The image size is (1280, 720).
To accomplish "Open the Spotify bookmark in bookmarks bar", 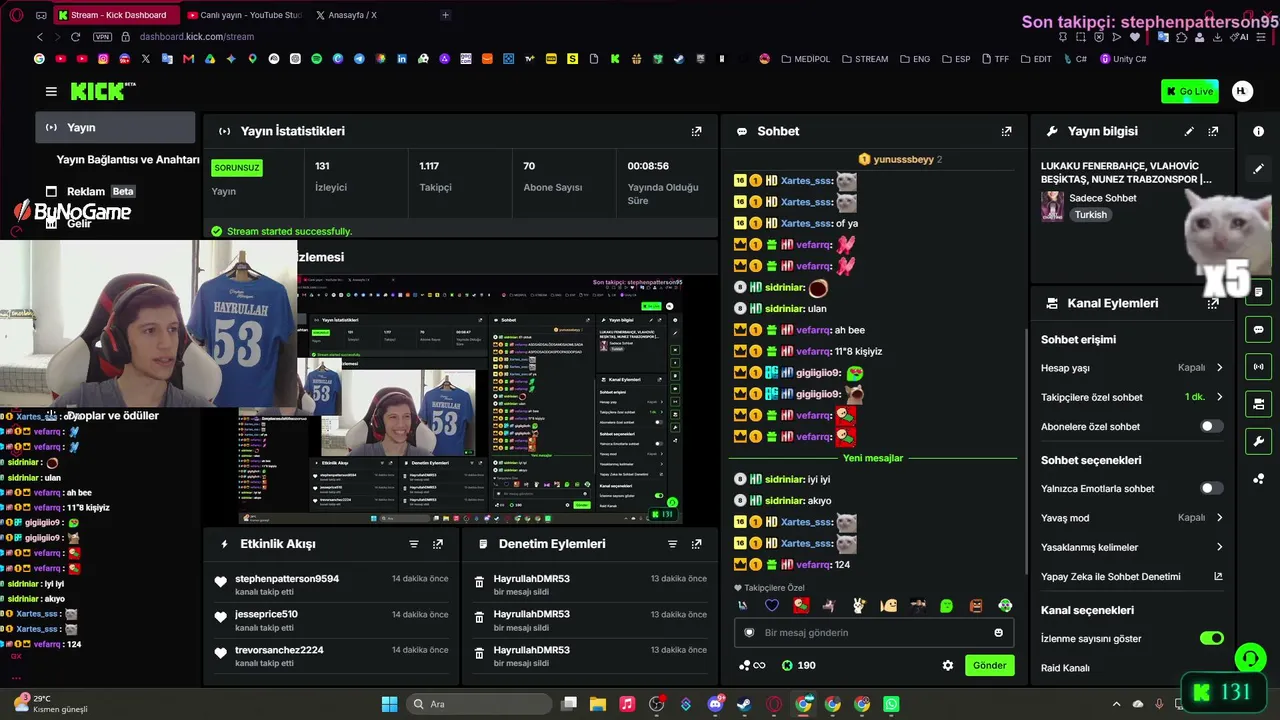I will coord(317,59).
